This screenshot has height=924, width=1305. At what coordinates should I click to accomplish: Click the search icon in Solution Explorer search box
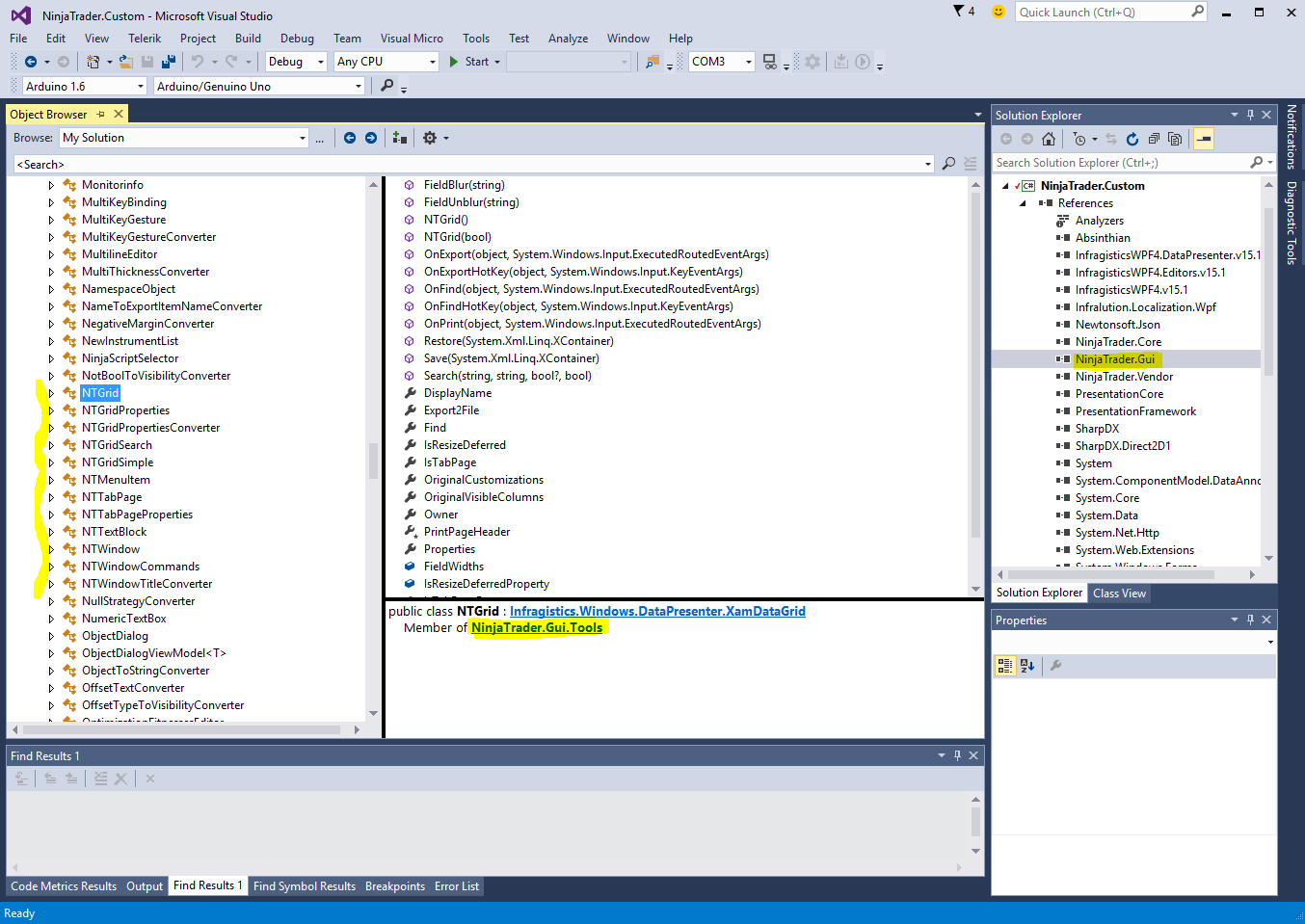1256,163
